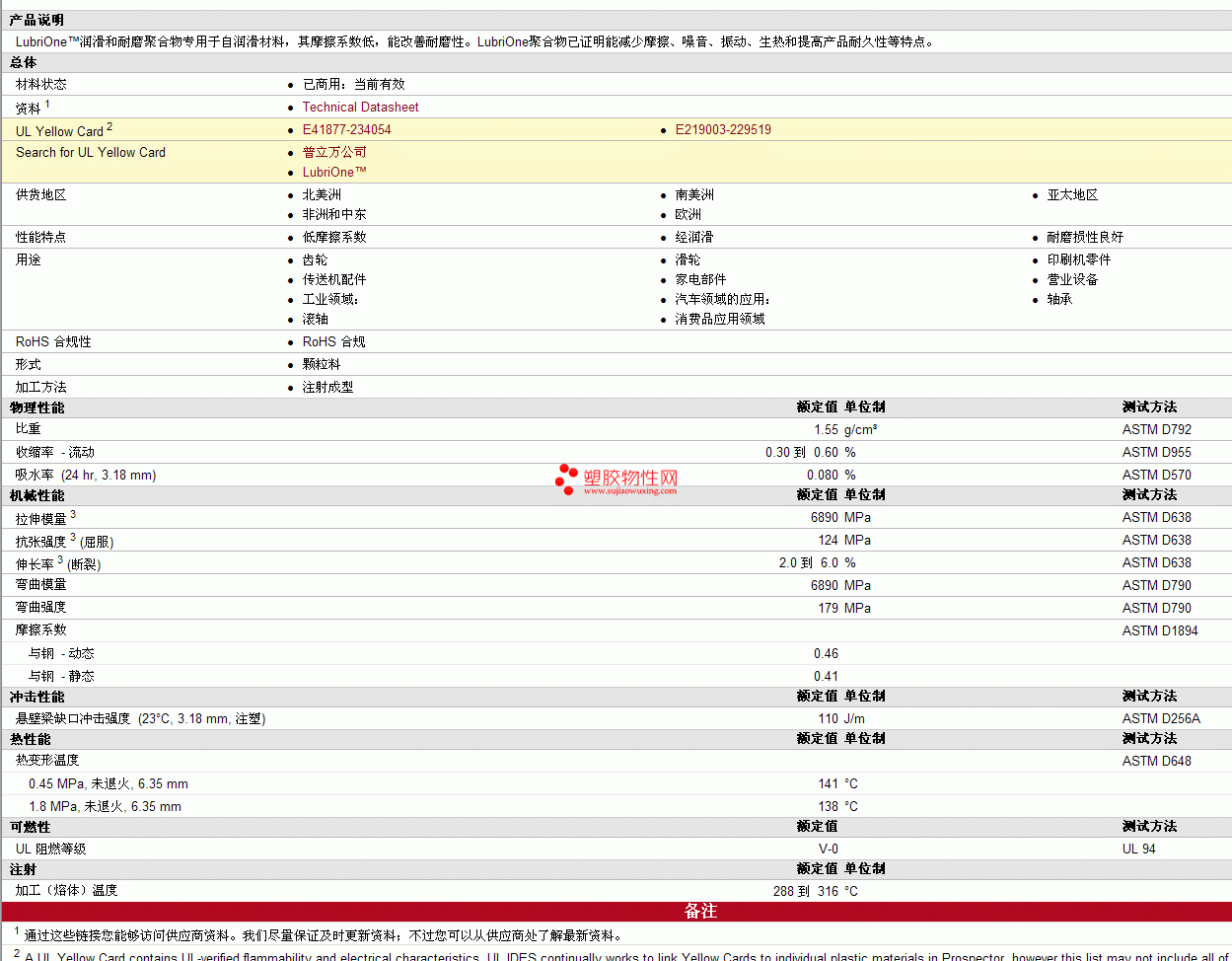Select 亚太地区 in supply regions

click(1072, 194)
